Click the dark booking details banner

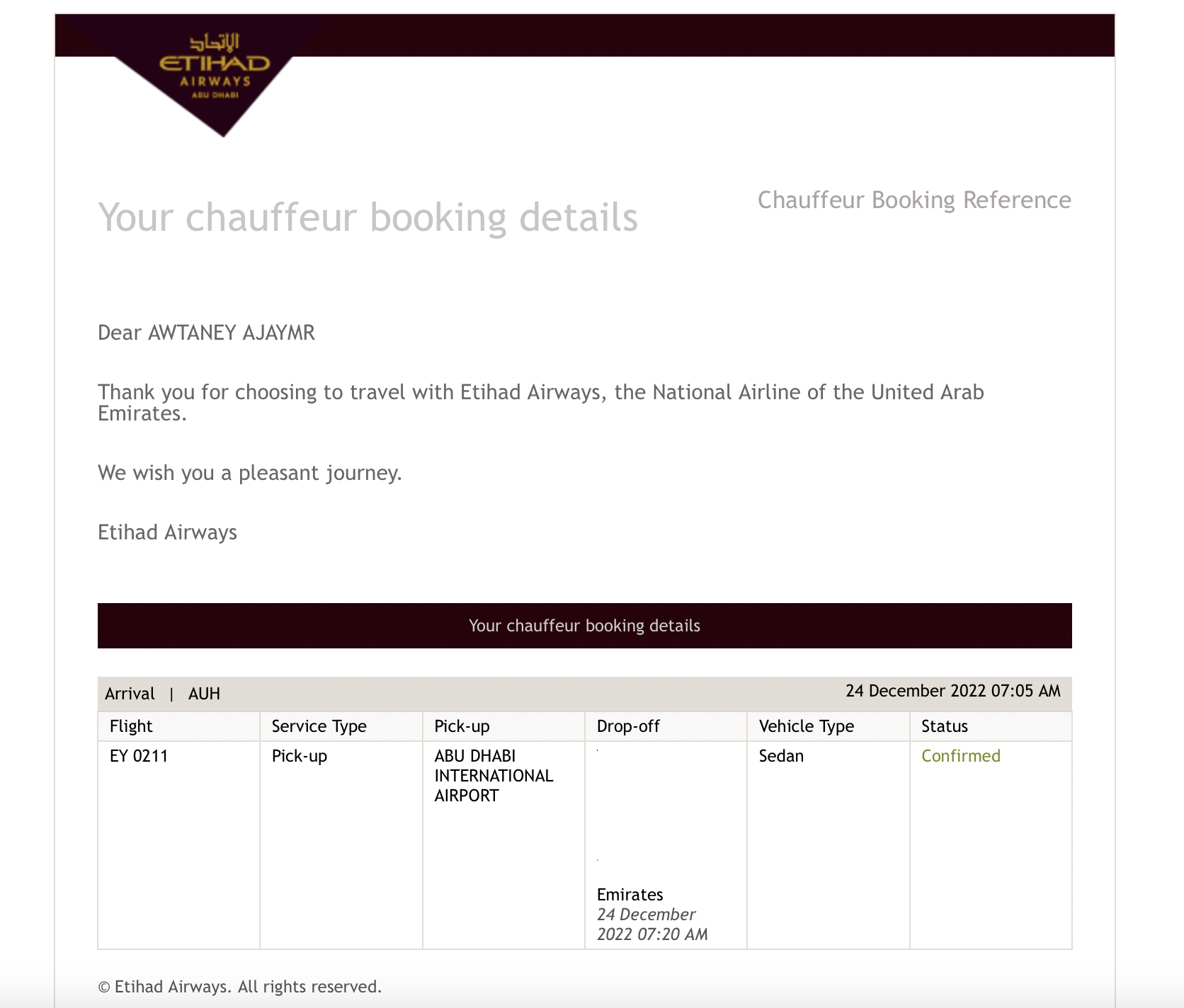tap(584, 626)
